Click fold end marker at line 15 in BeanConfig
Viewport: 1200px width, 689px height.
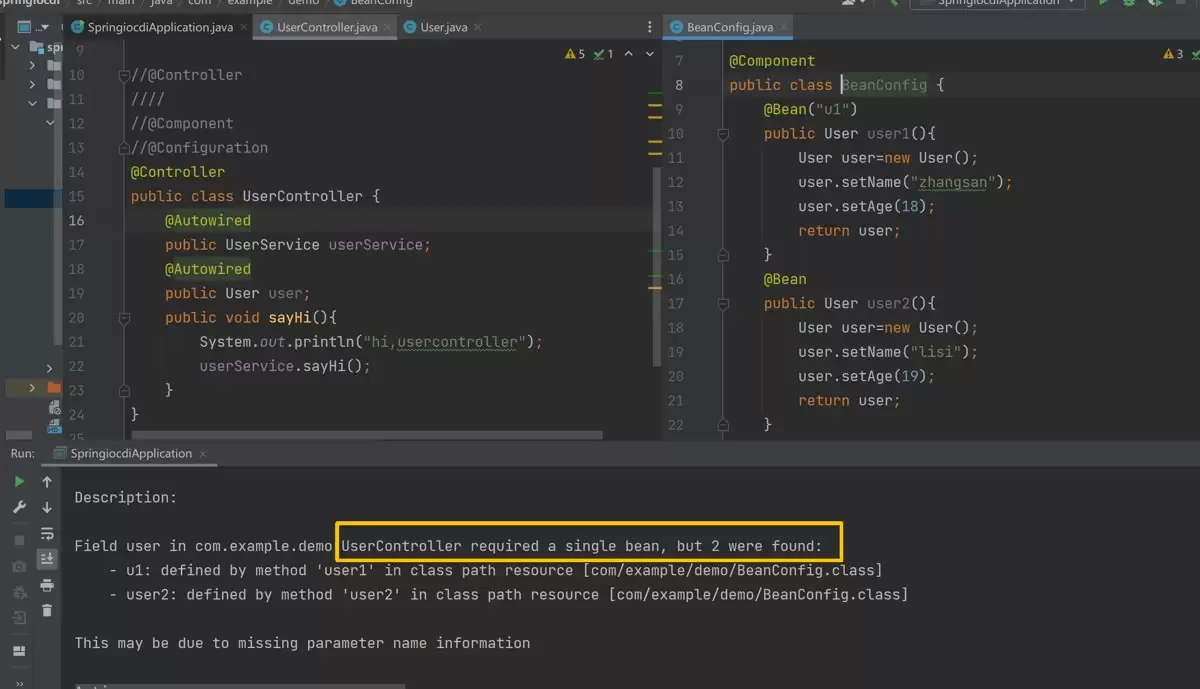coord(724,255)
